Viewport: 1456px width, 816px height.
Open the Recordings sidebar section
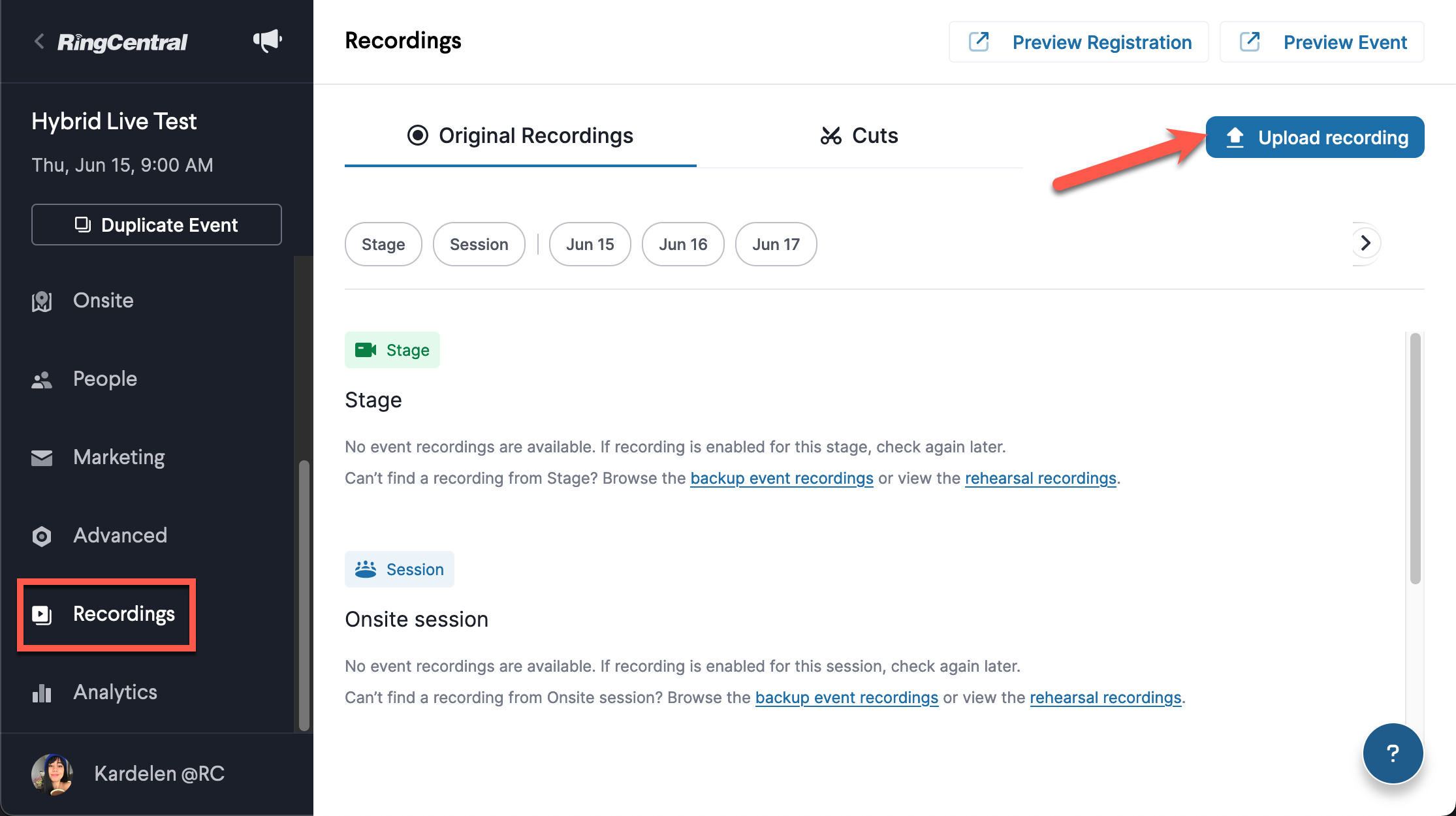tap(107, 614)
